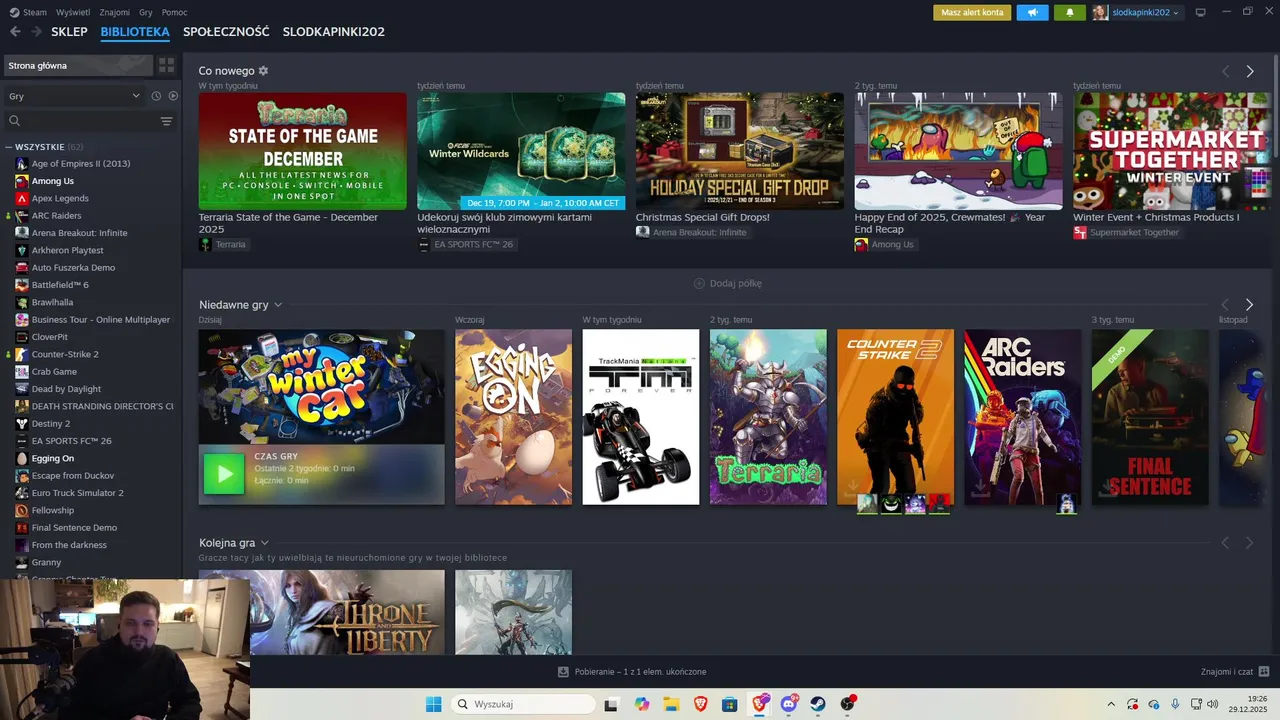
Task: Collapse the WSZYSTKIE category in game list
Action: [9, 147]
